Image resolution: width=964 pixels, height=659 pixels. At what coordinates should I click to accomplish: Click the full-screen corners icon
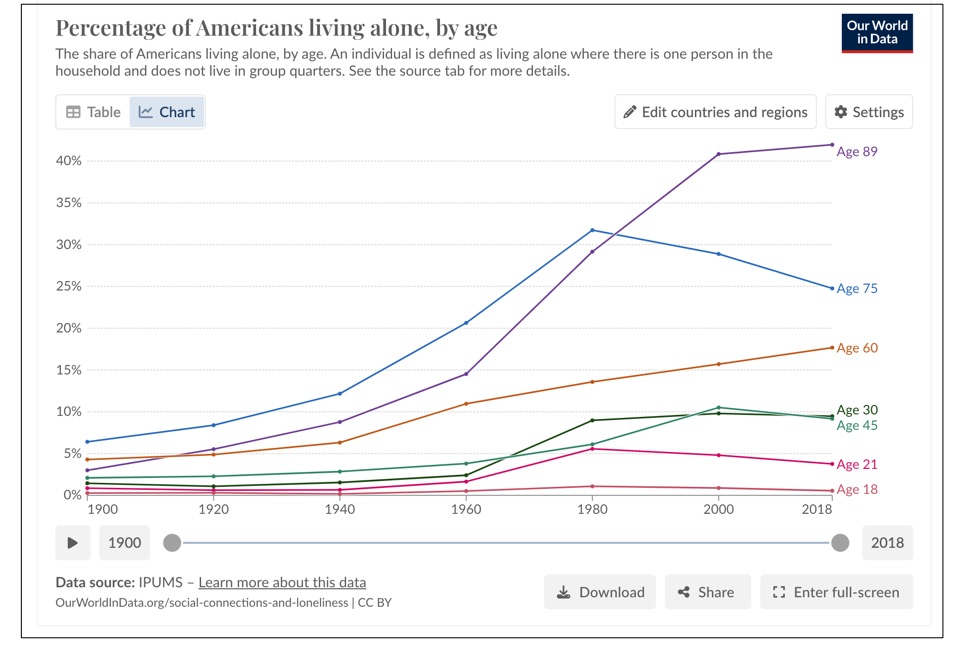[779, 592]
